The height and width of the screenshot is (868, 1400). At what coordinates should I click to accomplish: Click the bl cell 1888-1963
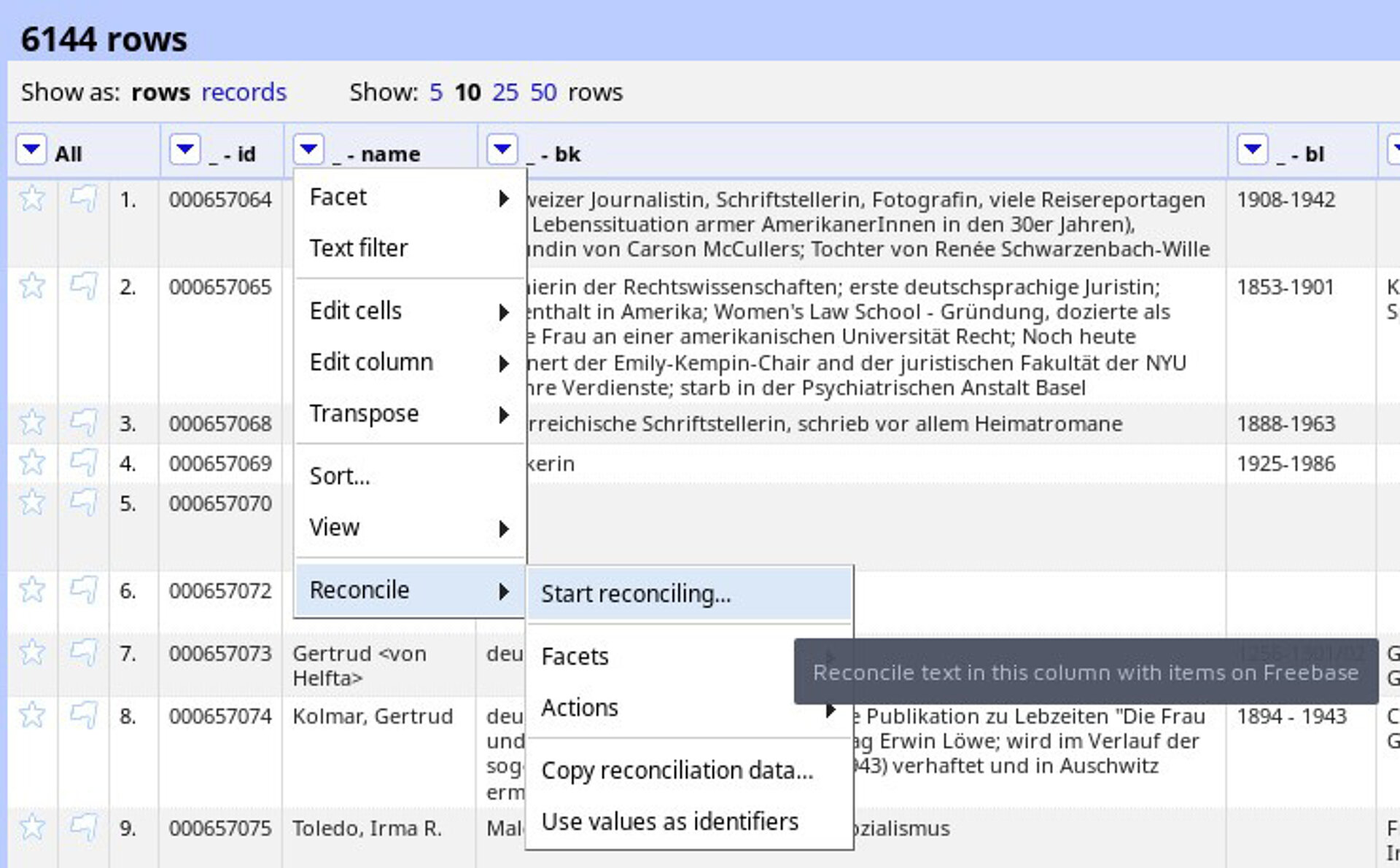pyautogui.click(x=1286, y=423)
